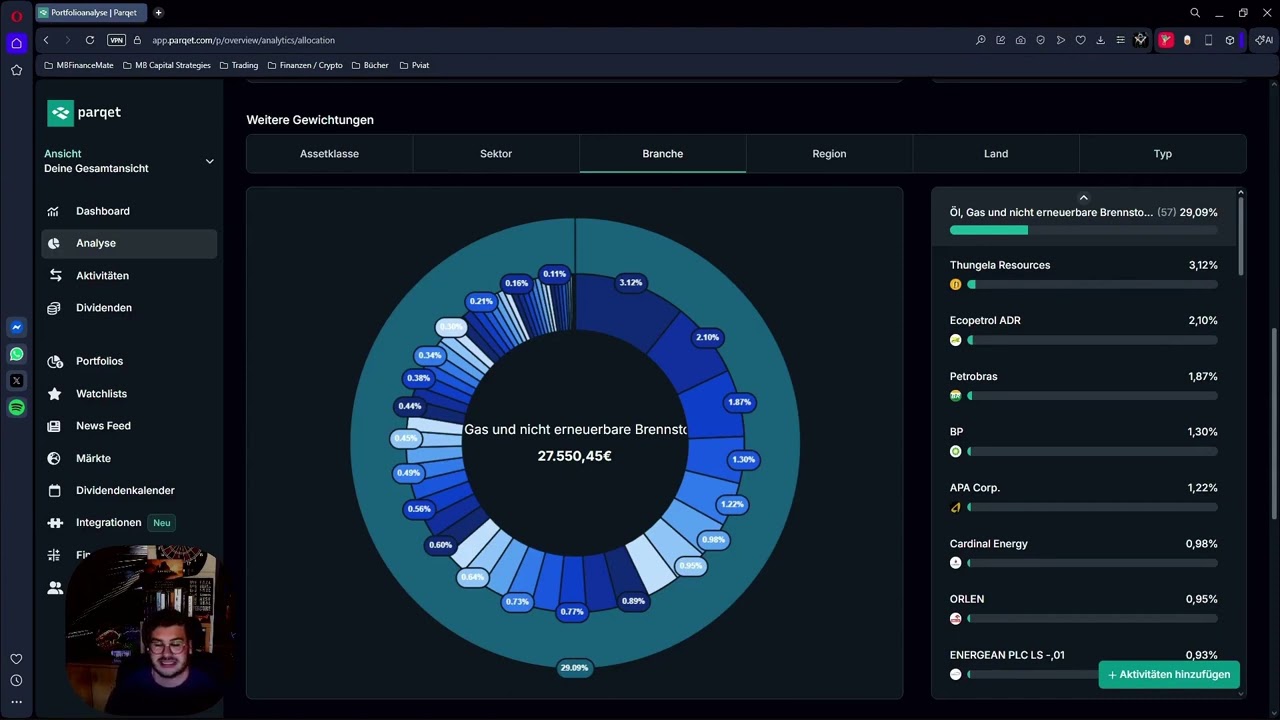1280x720 pixels.
Task: Open Opera's history clock icon in sidebar
Action: (16, 680)
